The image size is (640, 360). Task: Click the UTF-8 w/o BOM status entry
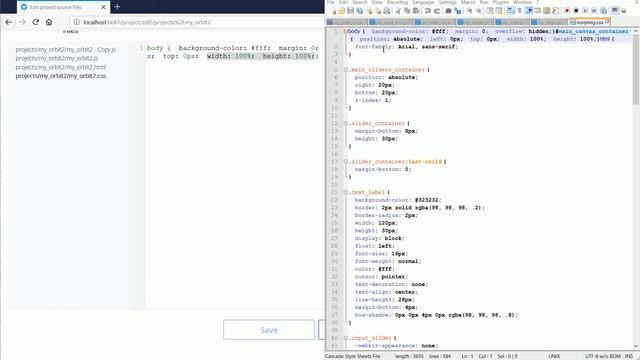[602, 356]
